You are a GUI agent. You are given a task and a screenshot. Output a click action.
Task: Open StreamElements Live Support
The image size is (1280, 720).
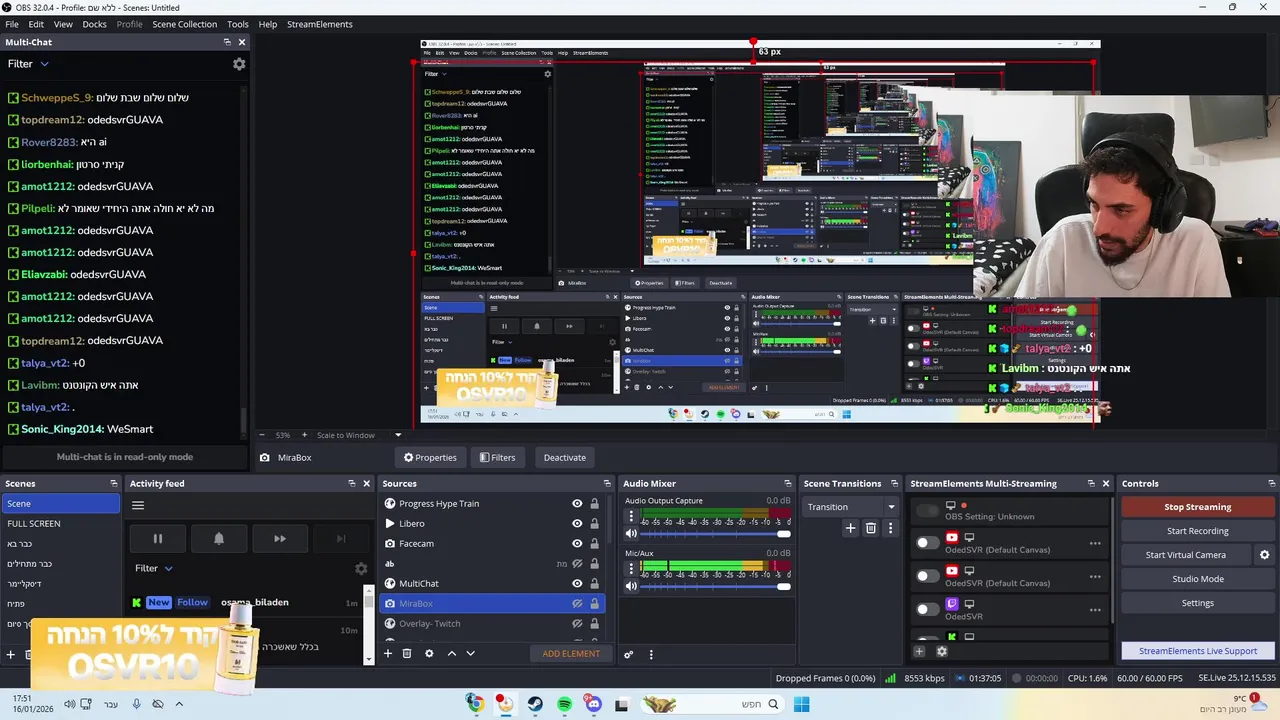click(1197, 651)
